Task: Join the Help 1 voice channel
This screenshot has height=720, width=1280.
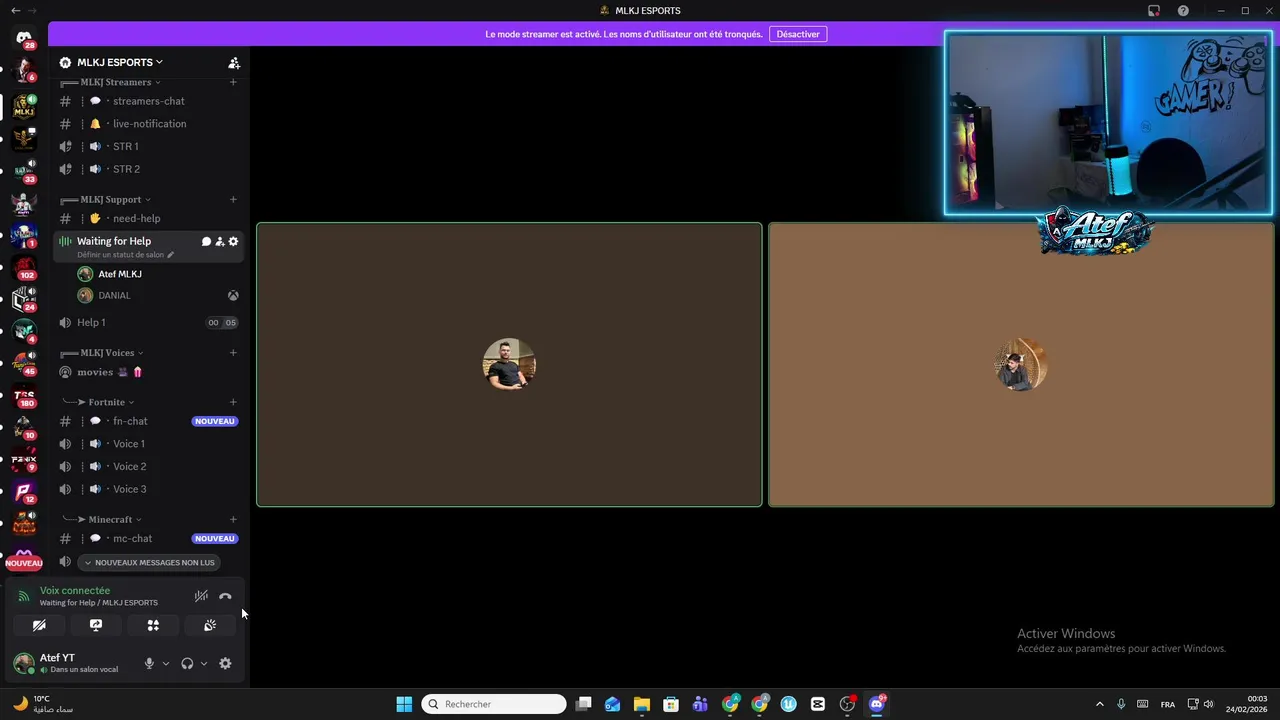Action: point(149,322)
